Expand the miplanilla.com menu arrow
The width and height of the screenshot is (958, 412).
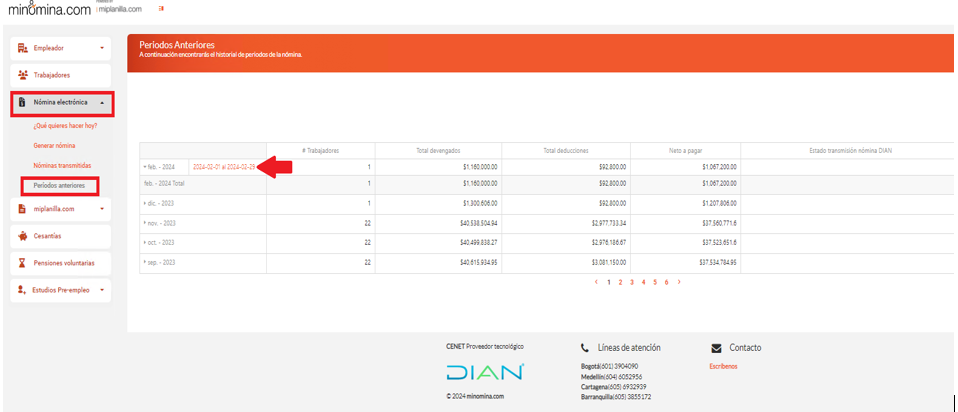pyautogui.click(x=102, y=209)
